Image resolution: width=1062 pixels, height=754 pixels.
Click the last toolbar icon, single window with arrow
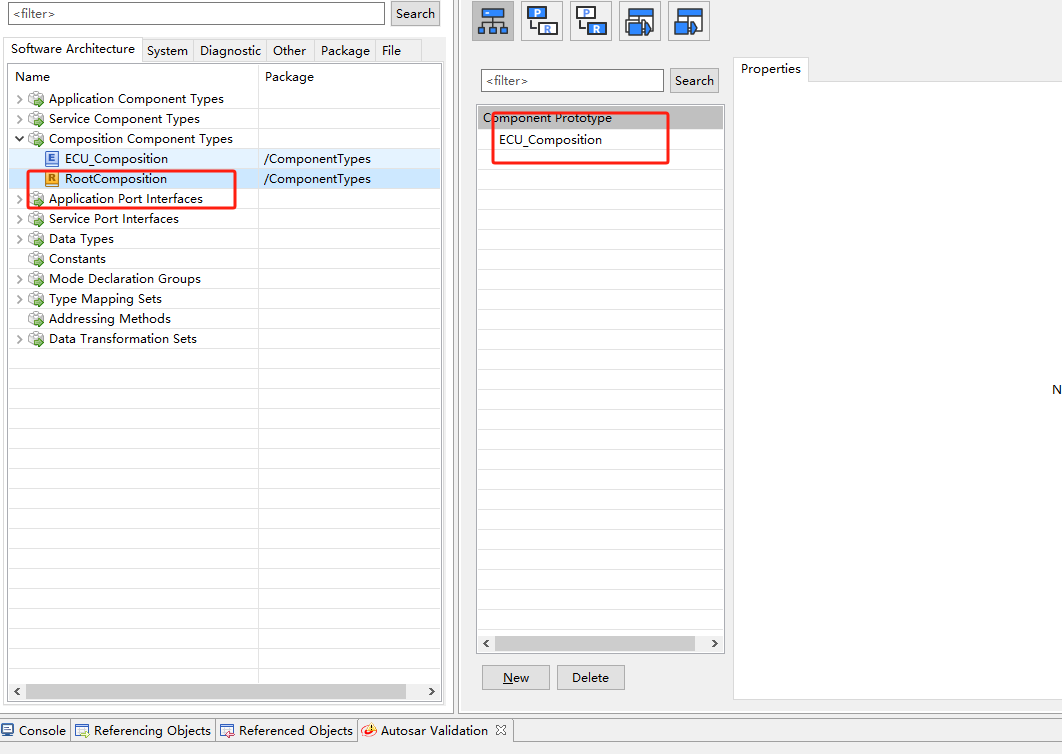click(689, 21)
